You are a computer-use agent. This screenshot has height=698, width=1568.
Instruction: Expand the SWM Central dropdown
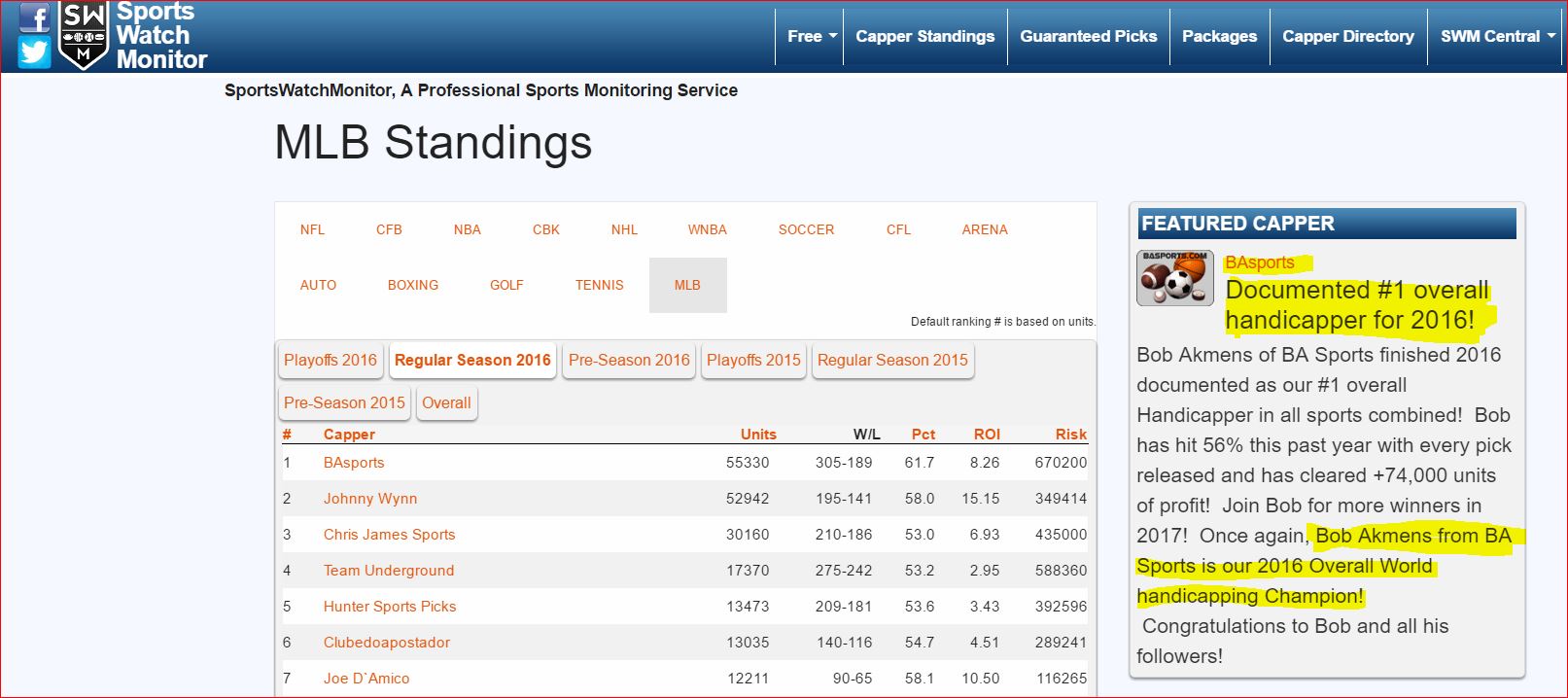(x=1497, y=36)
